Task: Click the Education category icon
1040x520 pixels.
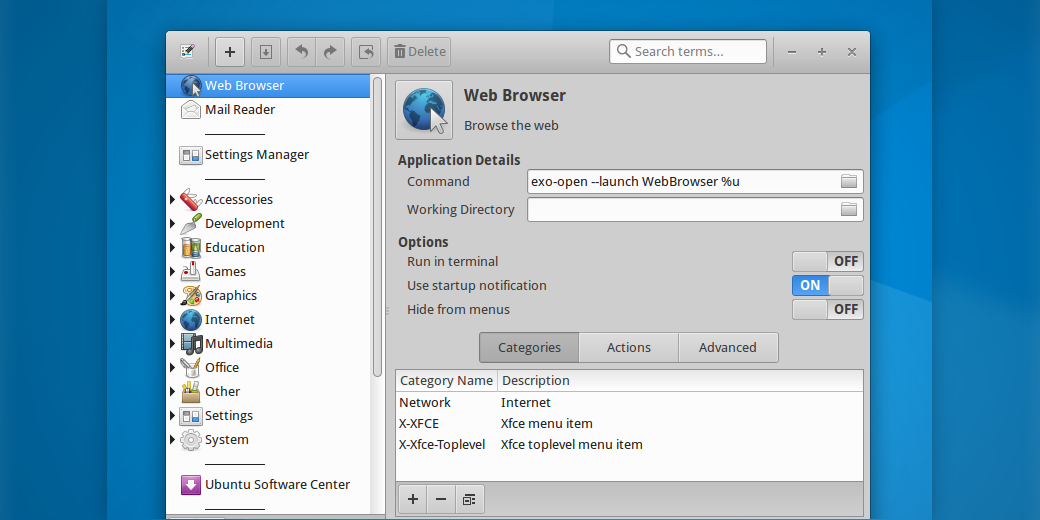Action: click(191, 247)
